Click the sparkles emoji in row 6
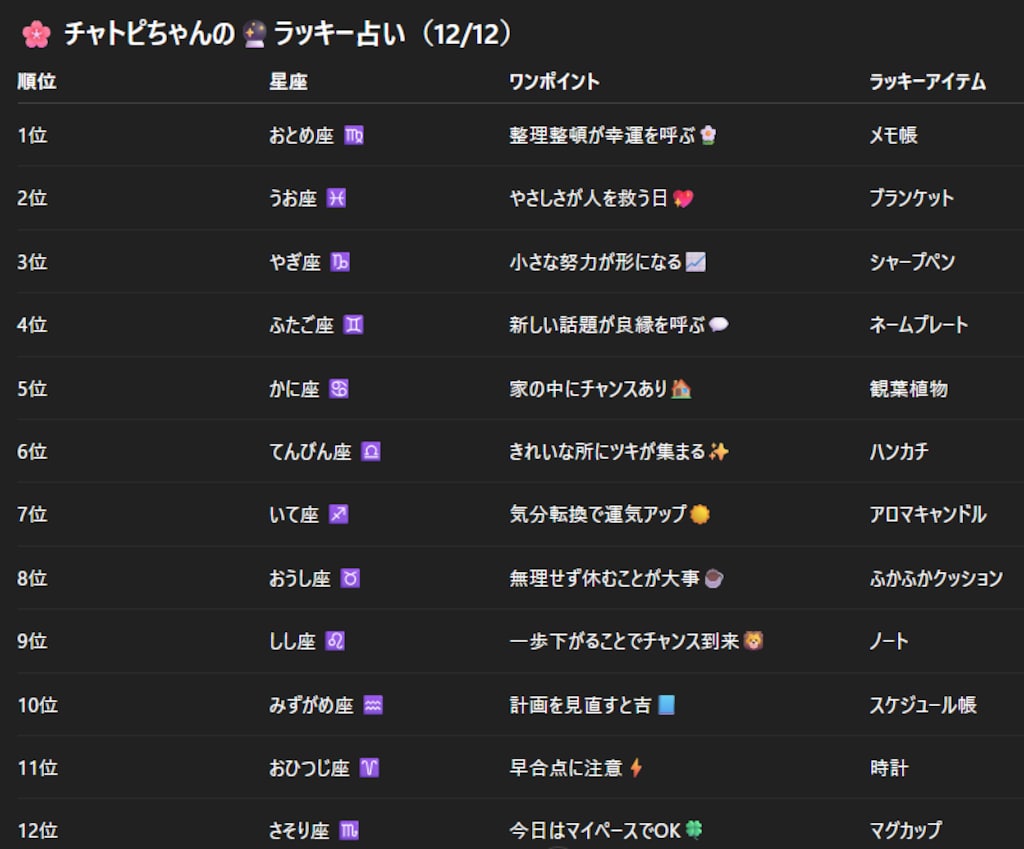 point(718,451)
